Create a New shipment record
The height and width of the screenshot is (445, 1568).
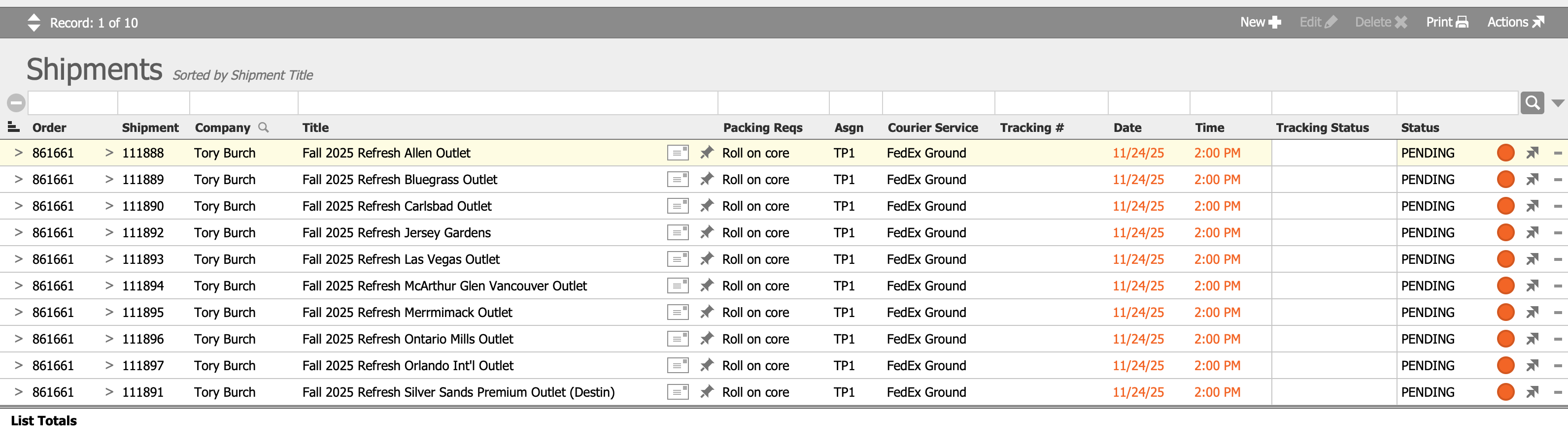(x=1260, y=23)
